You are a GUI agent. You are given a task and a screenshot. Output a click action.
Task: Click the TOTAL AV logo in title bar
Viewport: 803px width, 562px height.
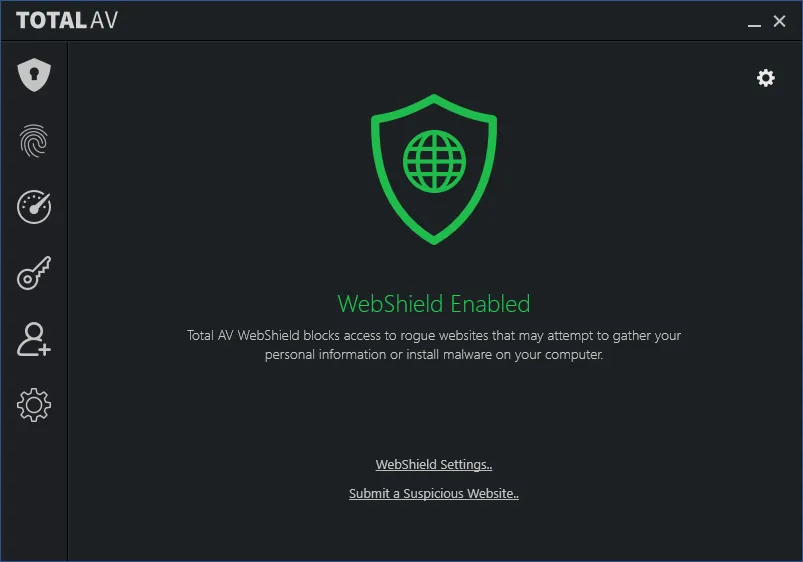(x=67, y=20)
